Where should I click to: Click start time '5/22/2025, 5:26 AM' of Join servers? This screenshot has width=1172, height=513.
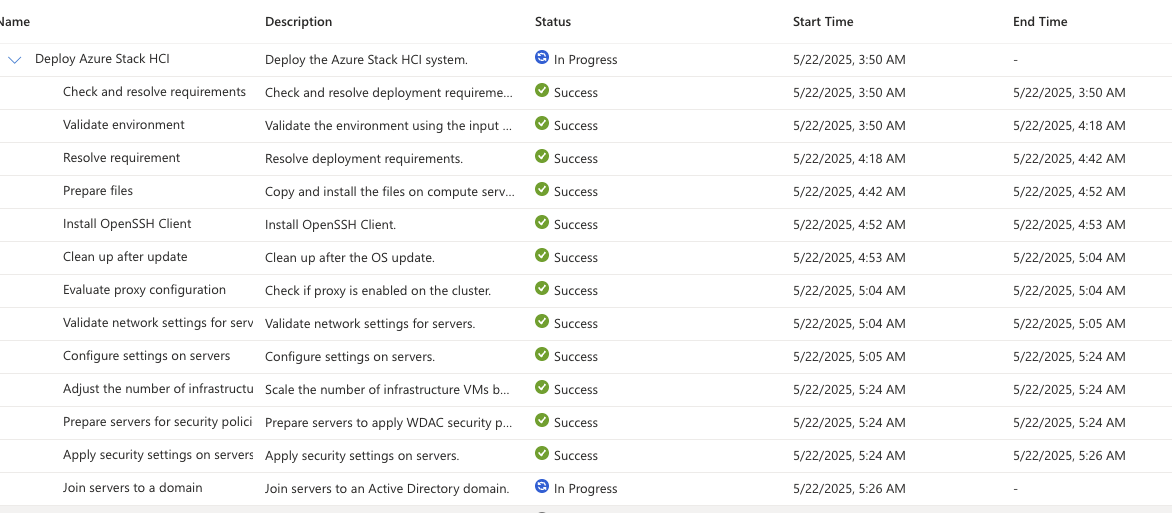849,488
